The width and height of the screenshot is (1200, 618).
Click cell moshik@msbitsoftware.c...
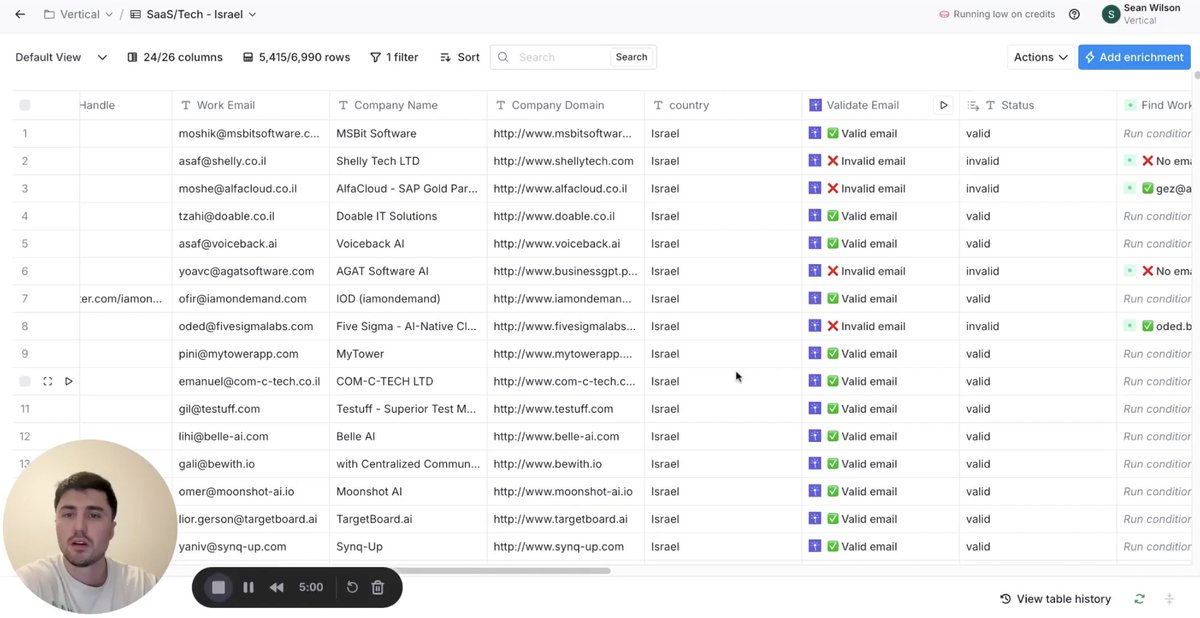[x=251, y=133]
